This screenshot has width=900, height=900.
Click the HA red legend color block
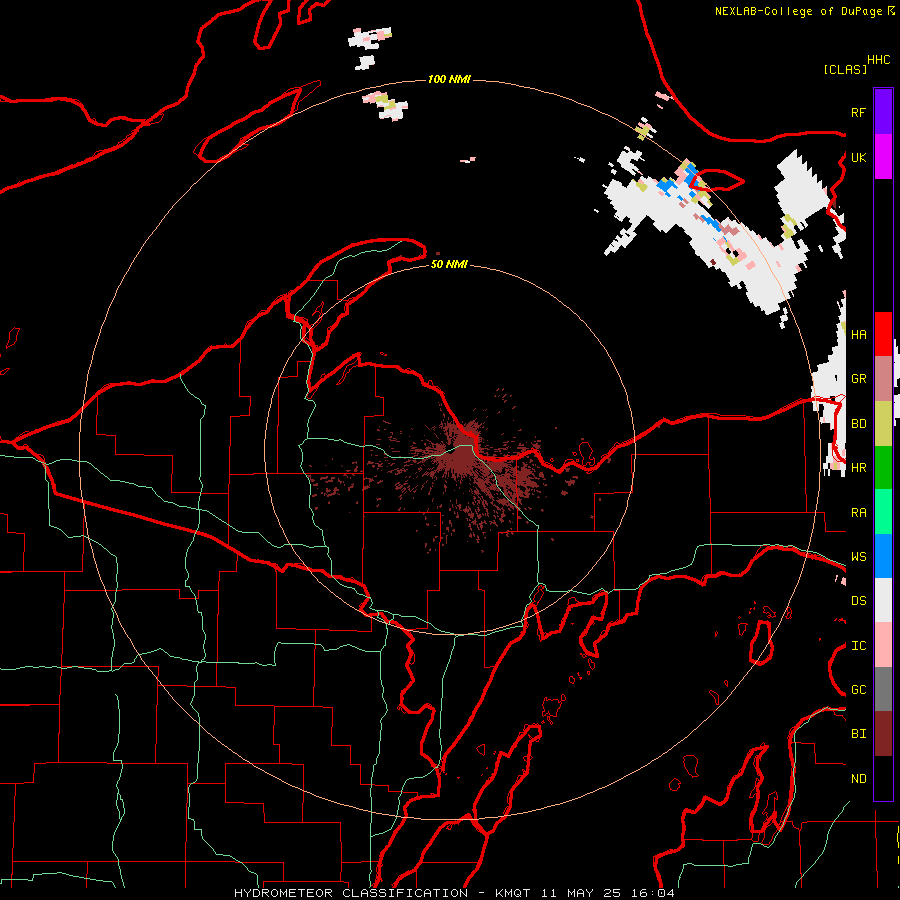[883, 334]
